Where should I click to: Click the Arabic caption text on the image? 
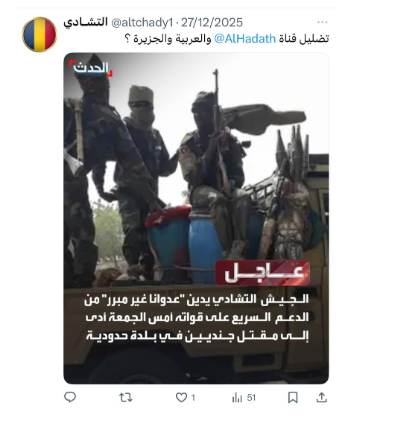197,317
